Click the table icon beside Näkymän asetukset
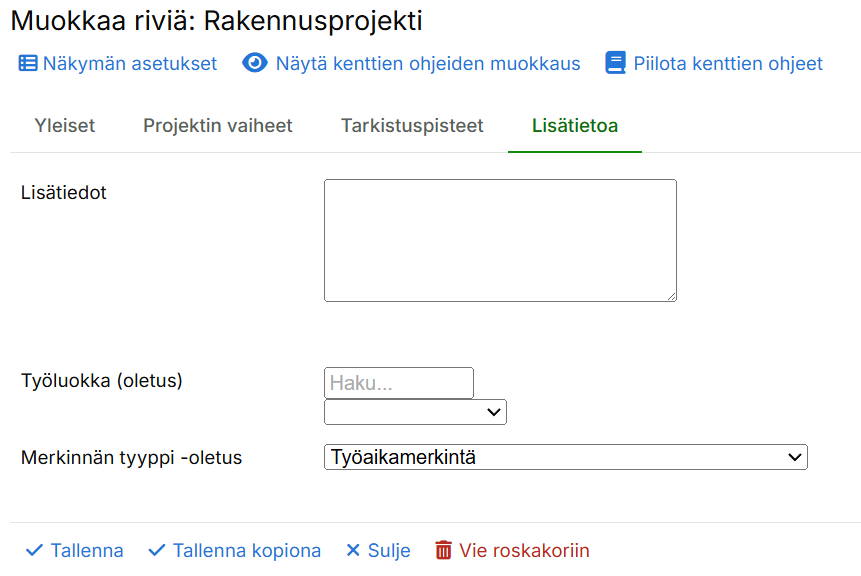 (x=28, y=64)
